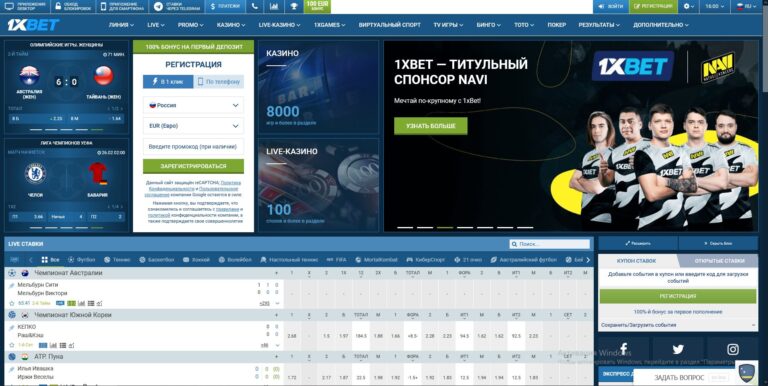The width and height of the screenshot is (768, 386).
Task: Click the promo code input field
Action: (x=193, y=146)
